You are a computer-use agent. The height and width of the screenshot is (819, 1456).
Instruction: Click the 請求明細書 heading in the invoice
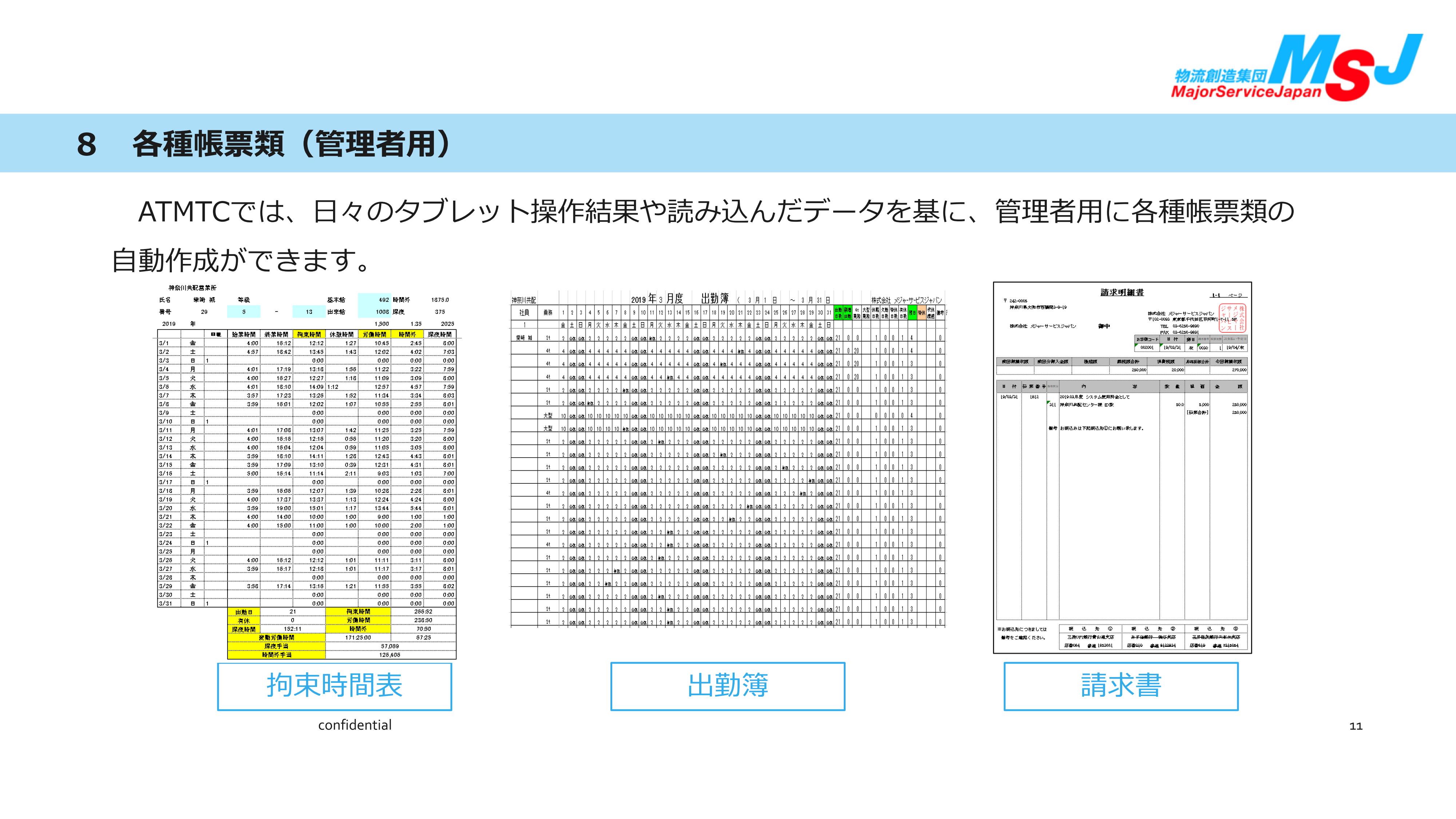tap(1122, 292)
